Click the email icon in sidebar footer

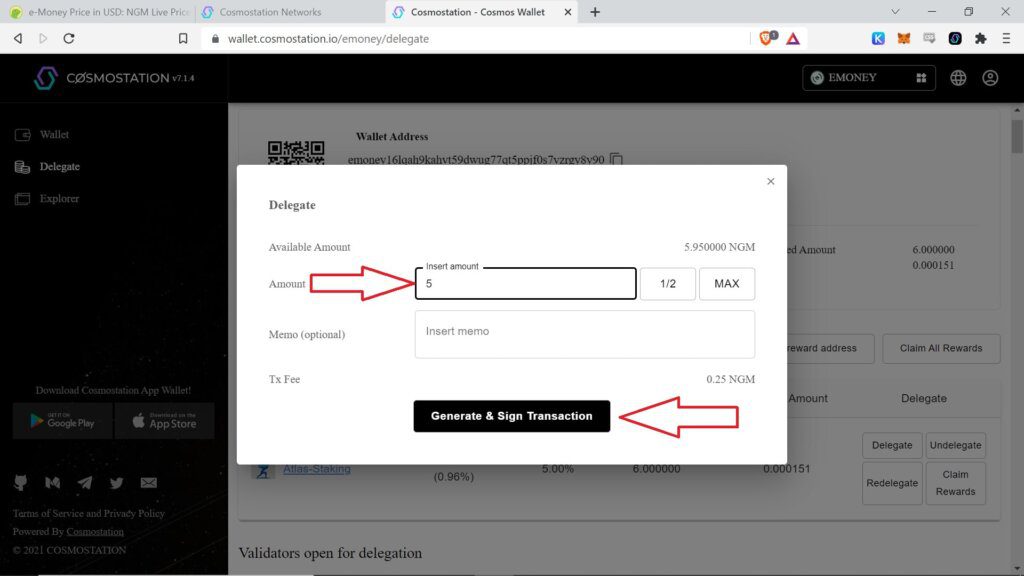(149, 483)
